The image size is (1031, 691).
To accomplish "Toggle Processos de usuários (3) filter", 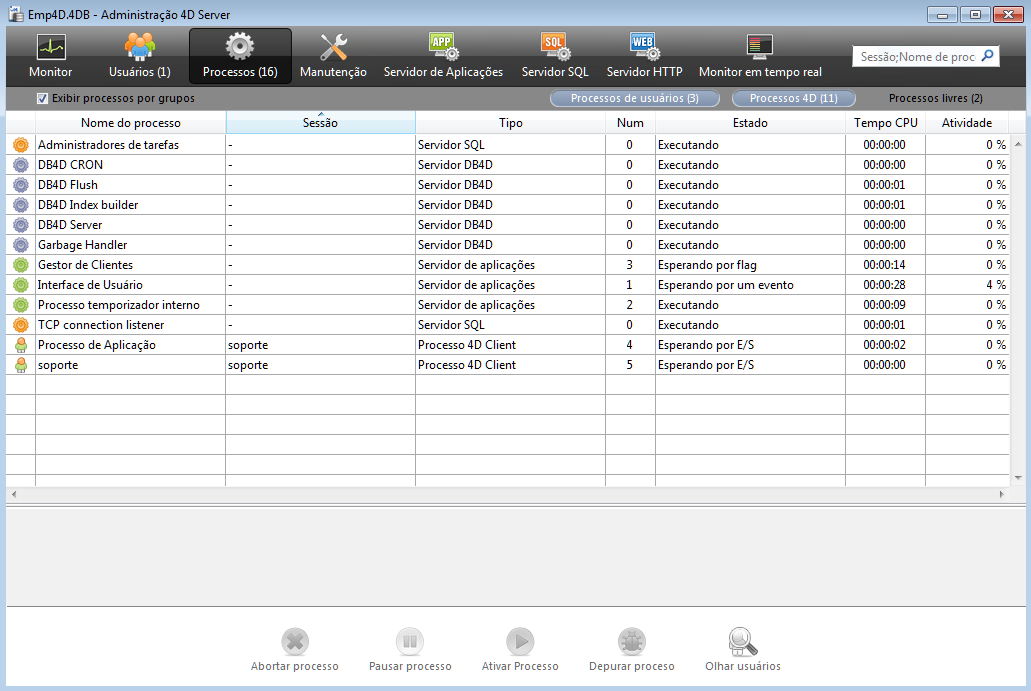I will tap(634, 99).
